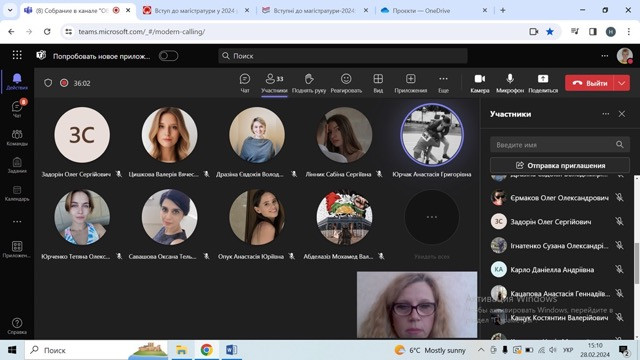Show more apps ellipsis in sidebar
640x360 pixels.
point(17,222)
